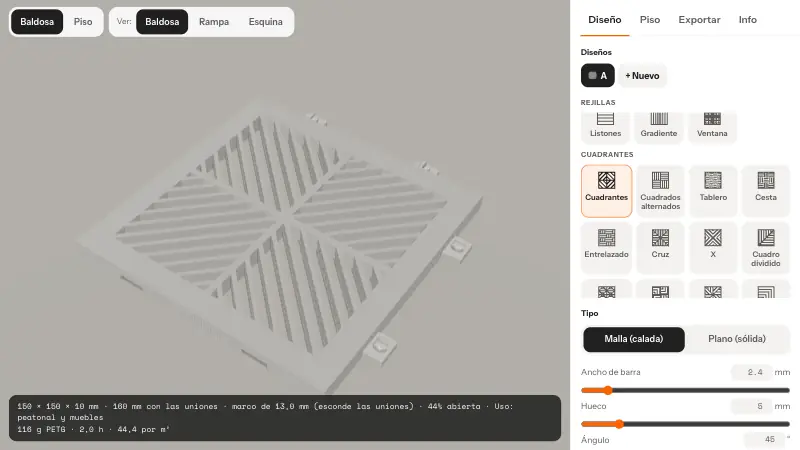Switch mode to Baldosa
This screenshot has height=450, width=800.
tap(37, 22)
